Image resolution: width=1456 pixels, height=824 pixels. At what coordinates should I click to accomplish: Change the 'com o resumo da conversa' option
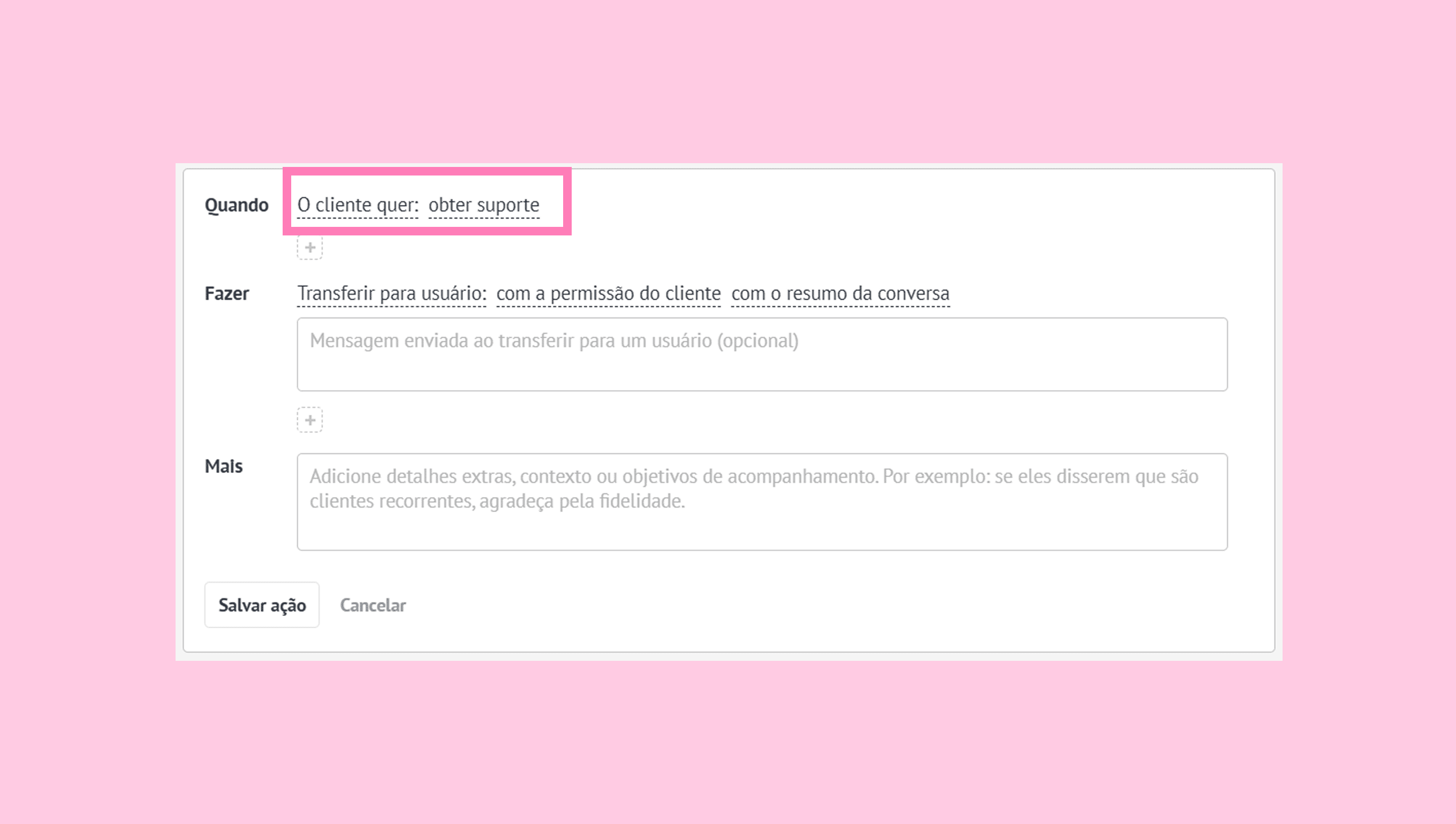click(840, 294)
